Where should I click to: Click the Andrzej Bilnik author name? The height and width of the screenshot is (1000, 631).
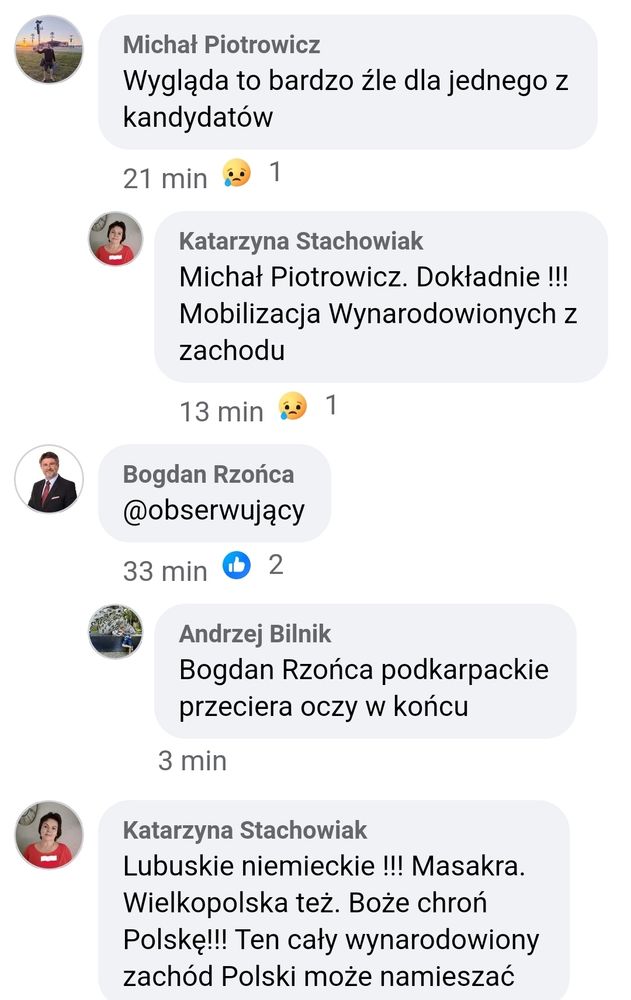[255, 633]
